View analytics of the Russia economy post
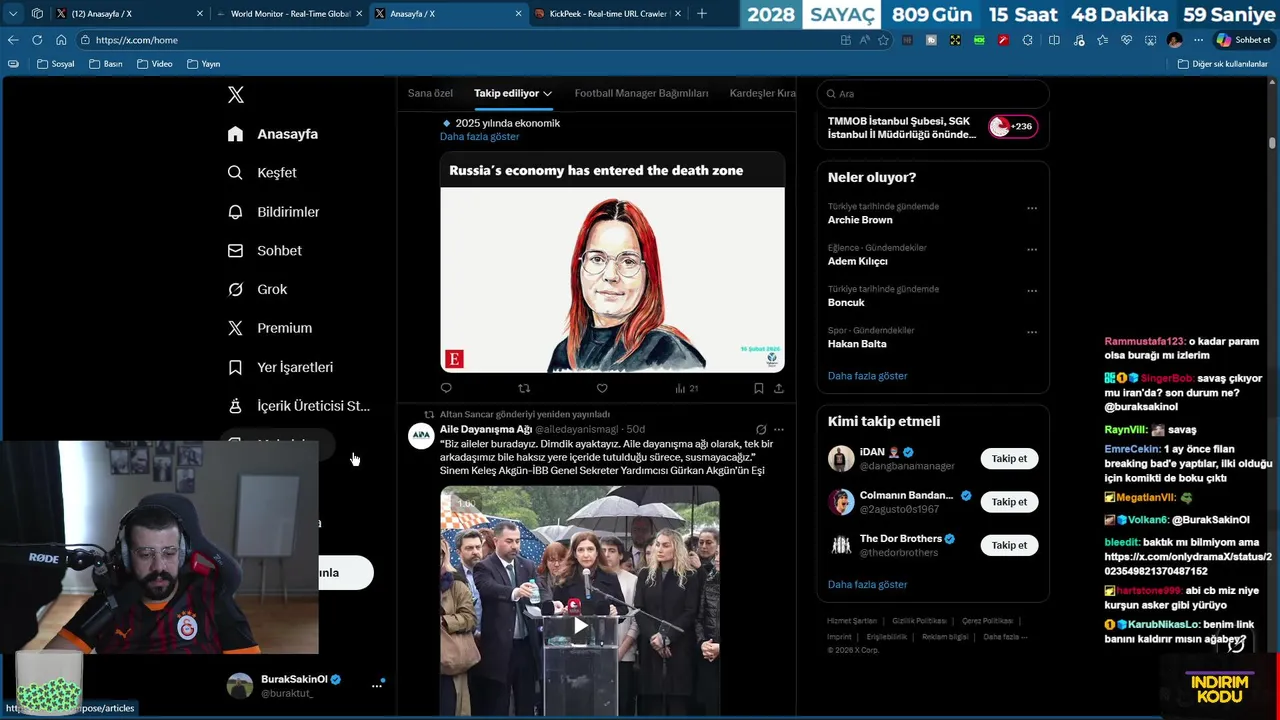Viewport: 1280px width, 720px height. point(686,388)
